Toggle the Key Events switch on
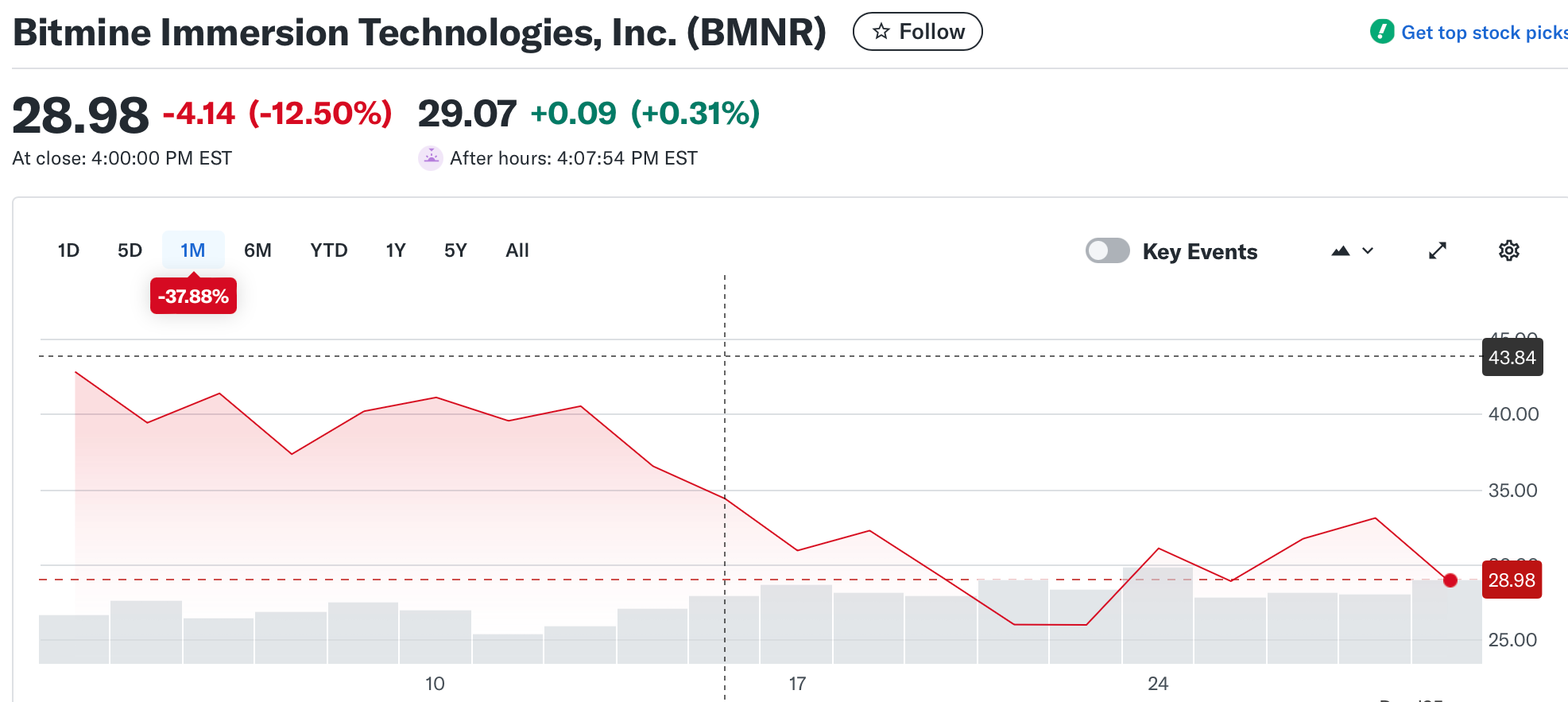This screenshot has height=702, width=1568. pos(1107,250)
